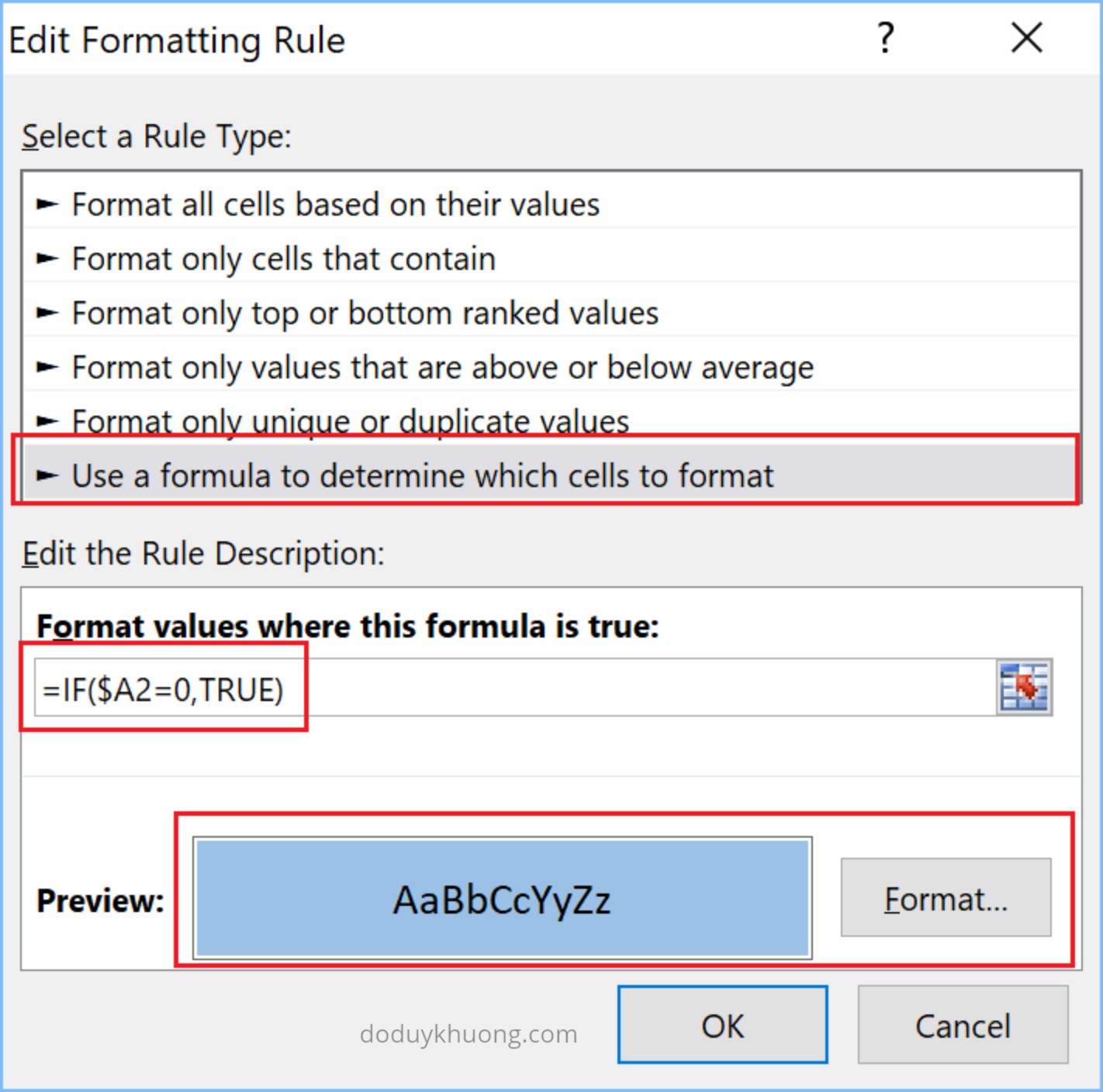Click the Help question mark button
Viewport: 1103px width, 1092px height.
point(885,37)
